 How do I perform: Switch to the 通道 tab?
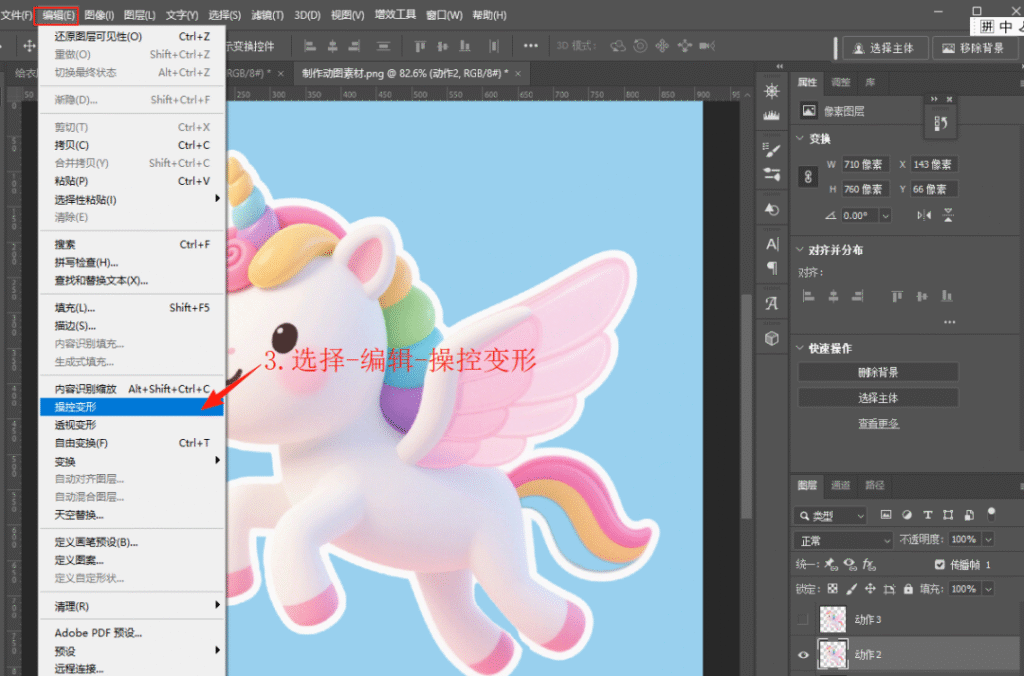click(840, 485)
